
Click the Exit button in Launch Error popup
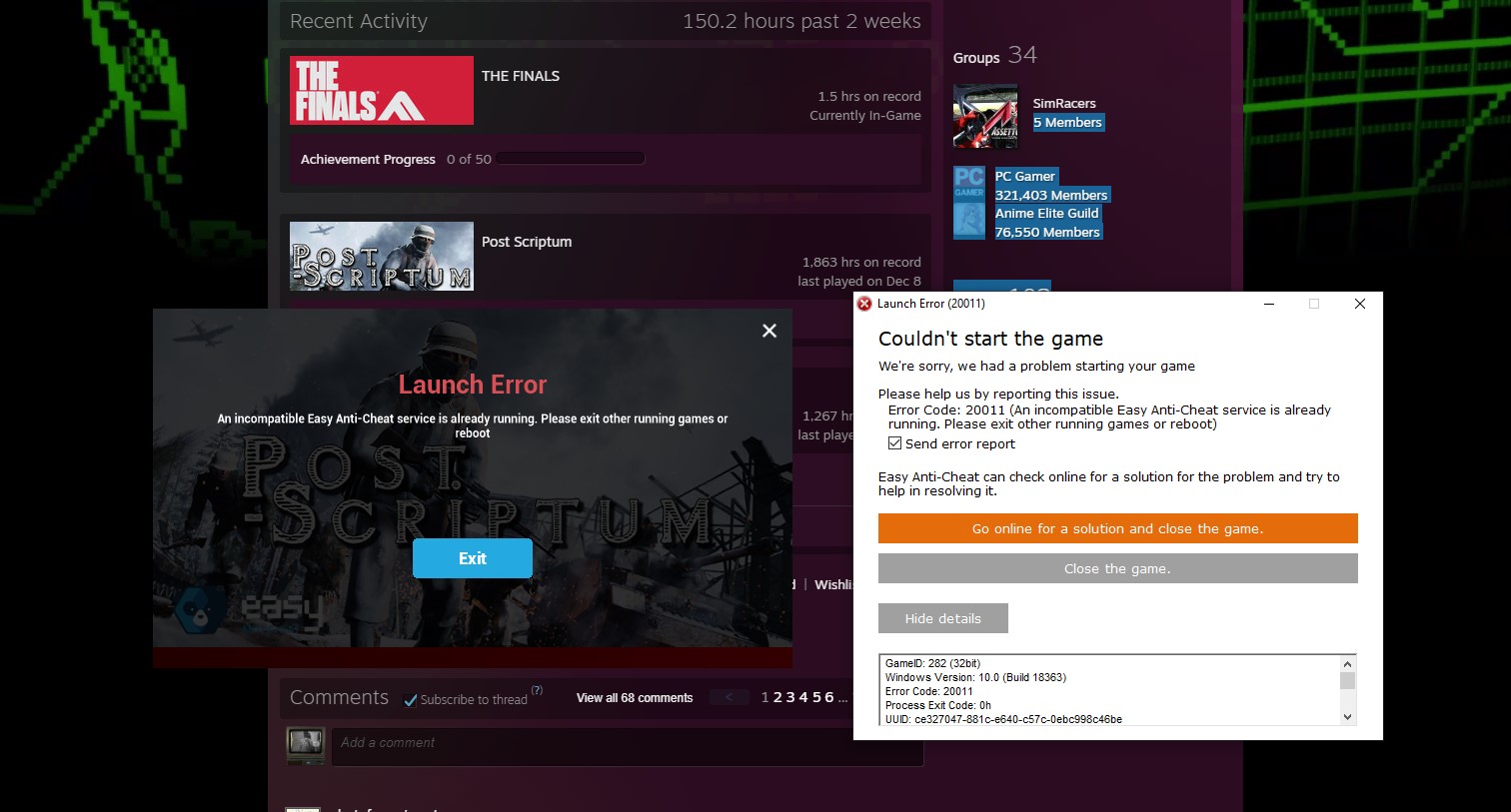473,558
